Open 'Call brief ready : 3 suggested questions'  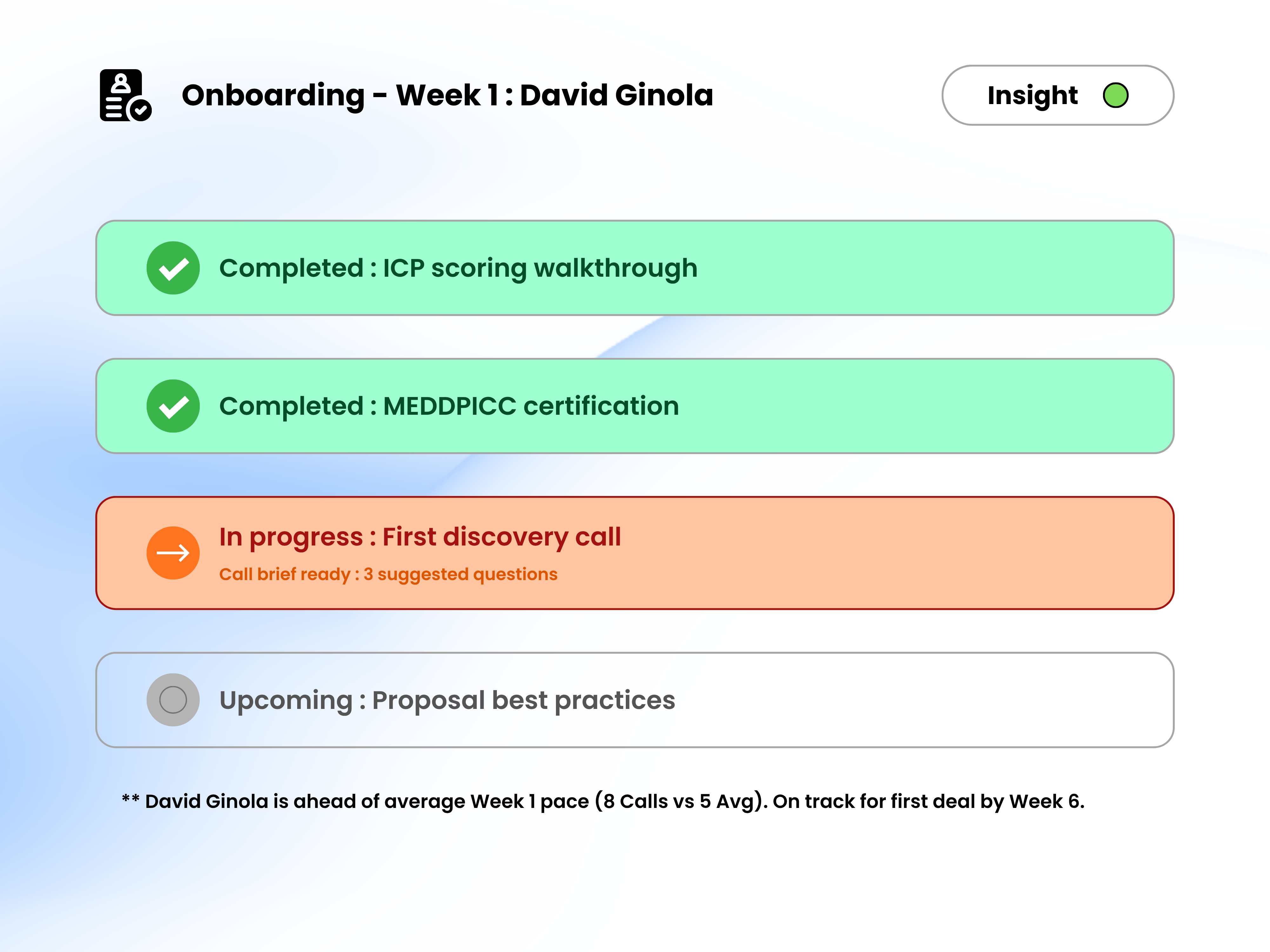388,574
